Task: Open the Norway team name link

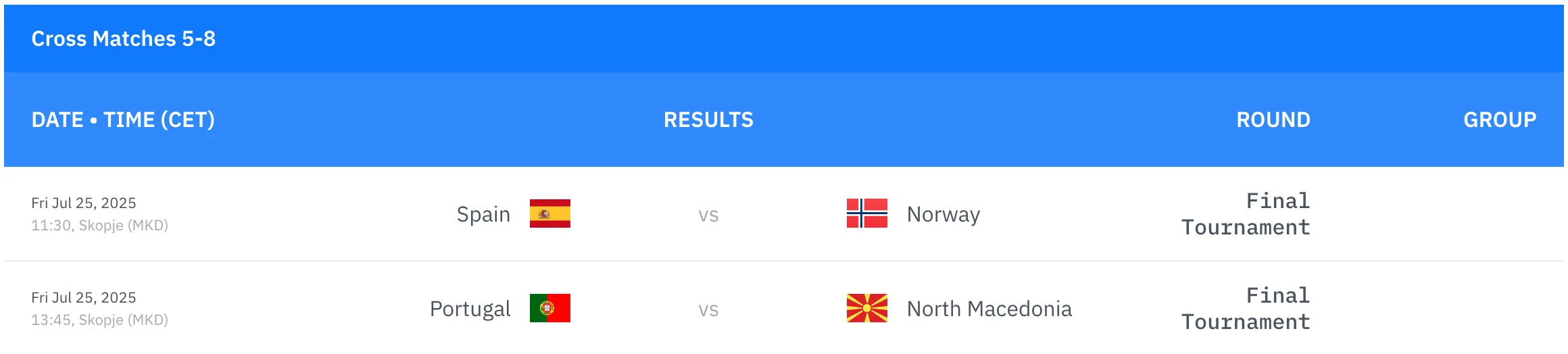Action: [943, 214]
